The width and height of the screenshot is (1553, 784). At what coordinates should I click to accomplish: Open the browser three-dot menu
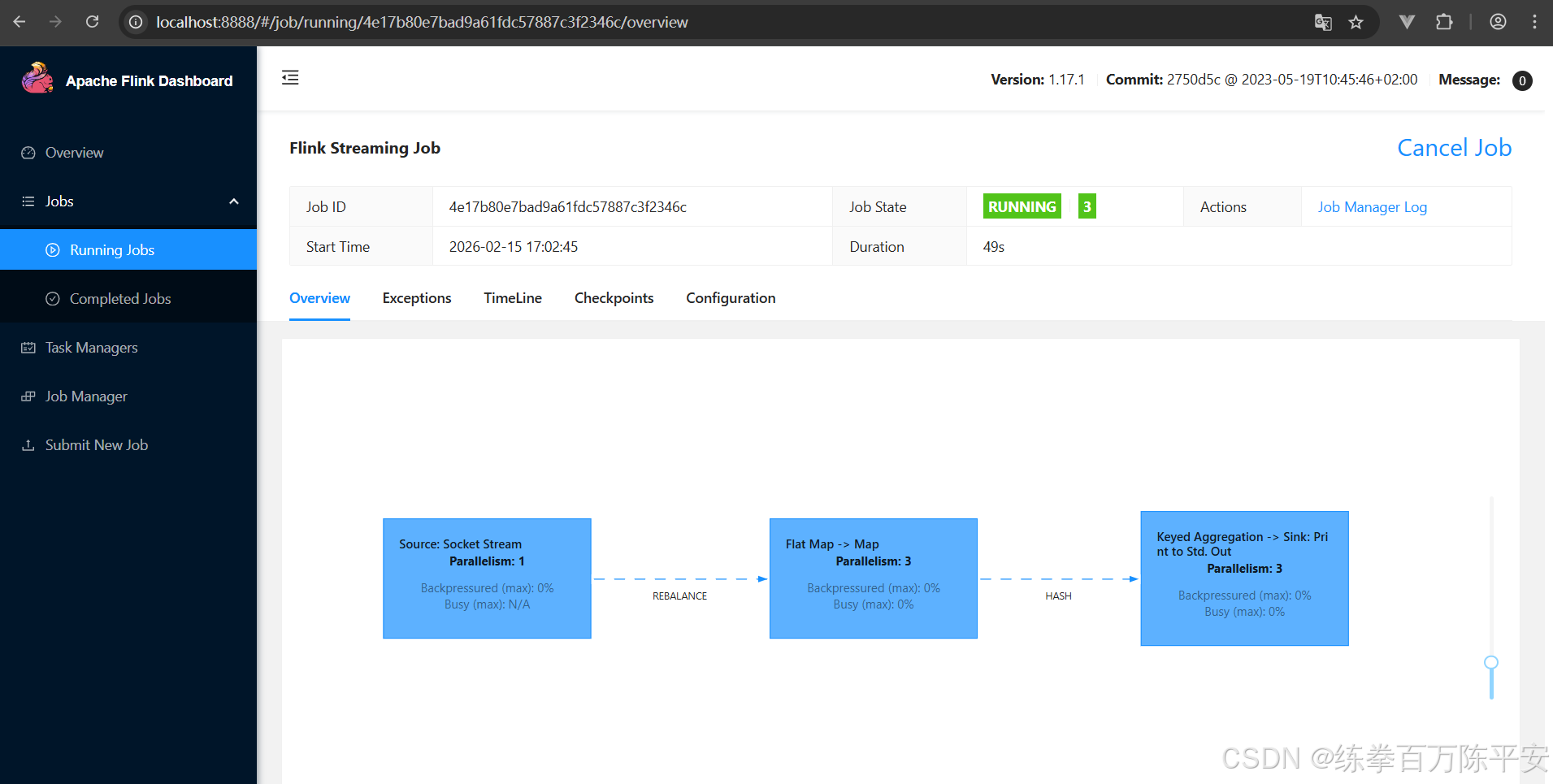[1534, 22]
